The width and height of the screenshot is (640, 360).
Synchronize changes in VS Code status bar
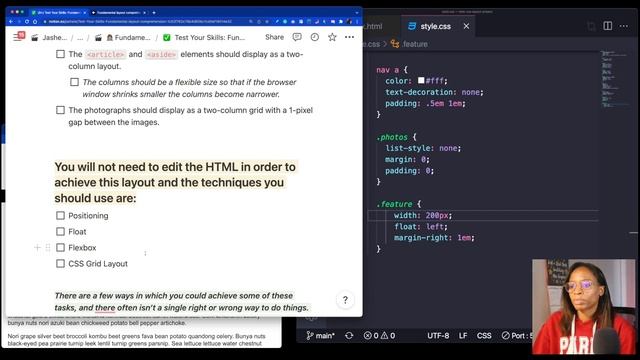click(x=349, y=336)
